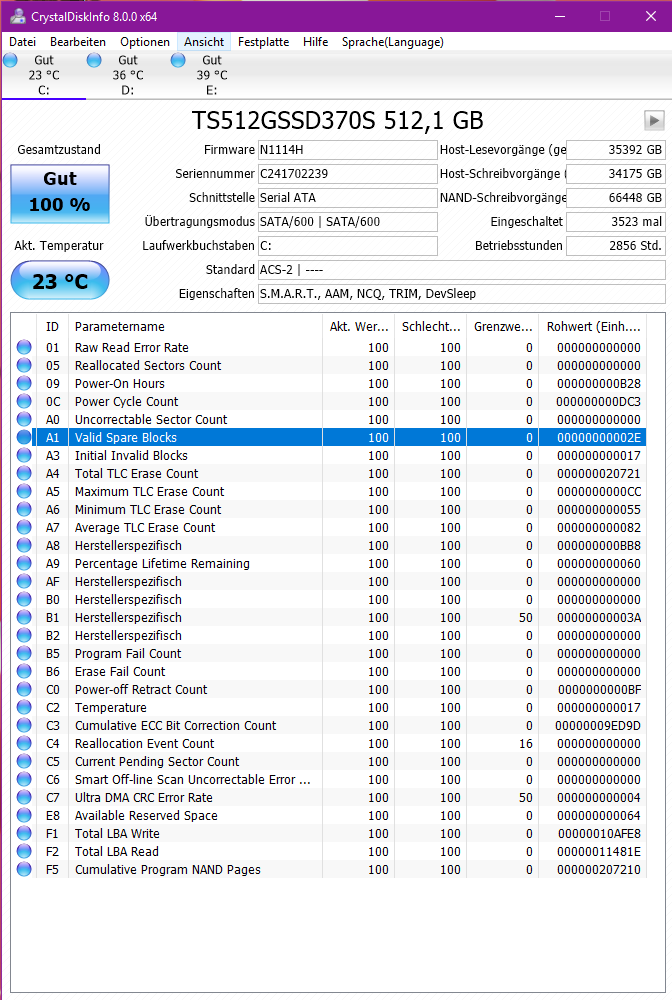Open the Sprache(Language) menu

(x=393, y=42)
